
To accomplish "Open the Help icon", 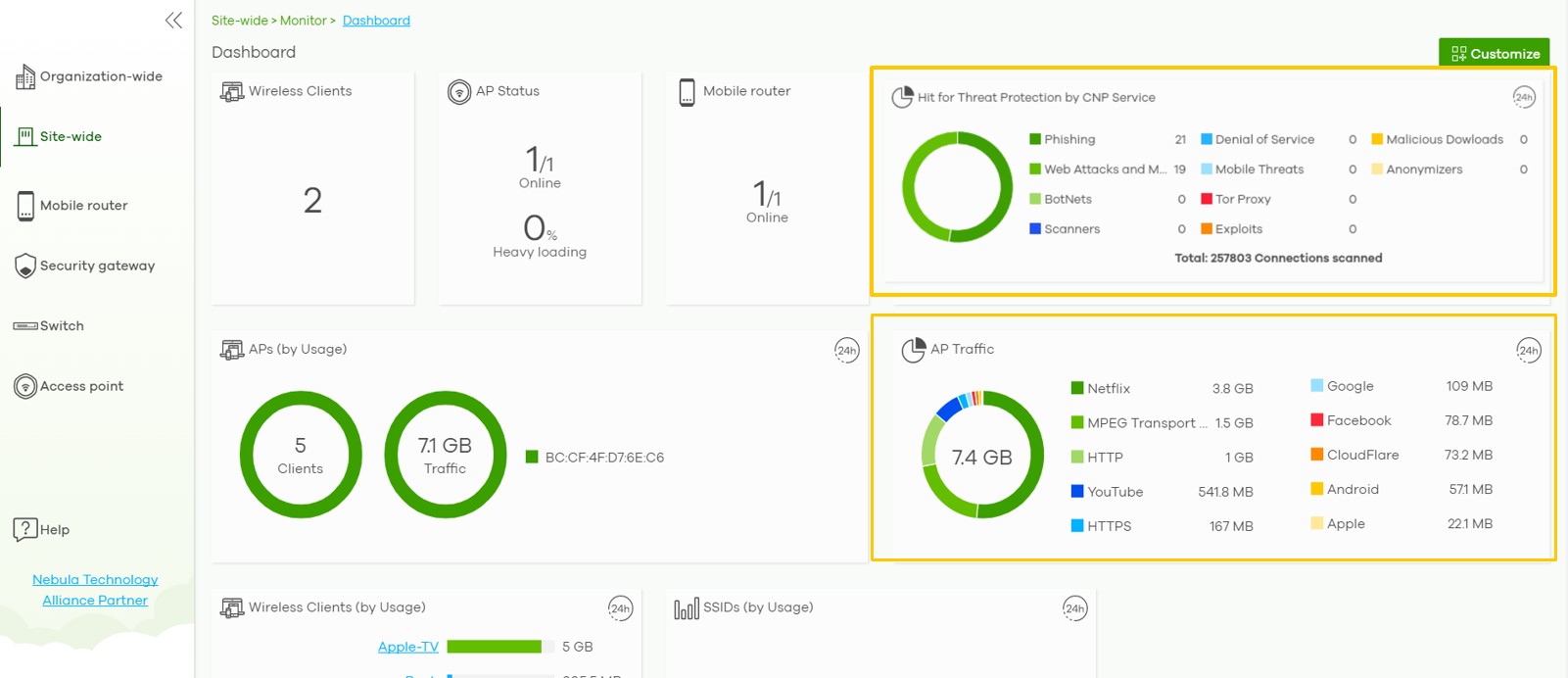I will 25,530.
